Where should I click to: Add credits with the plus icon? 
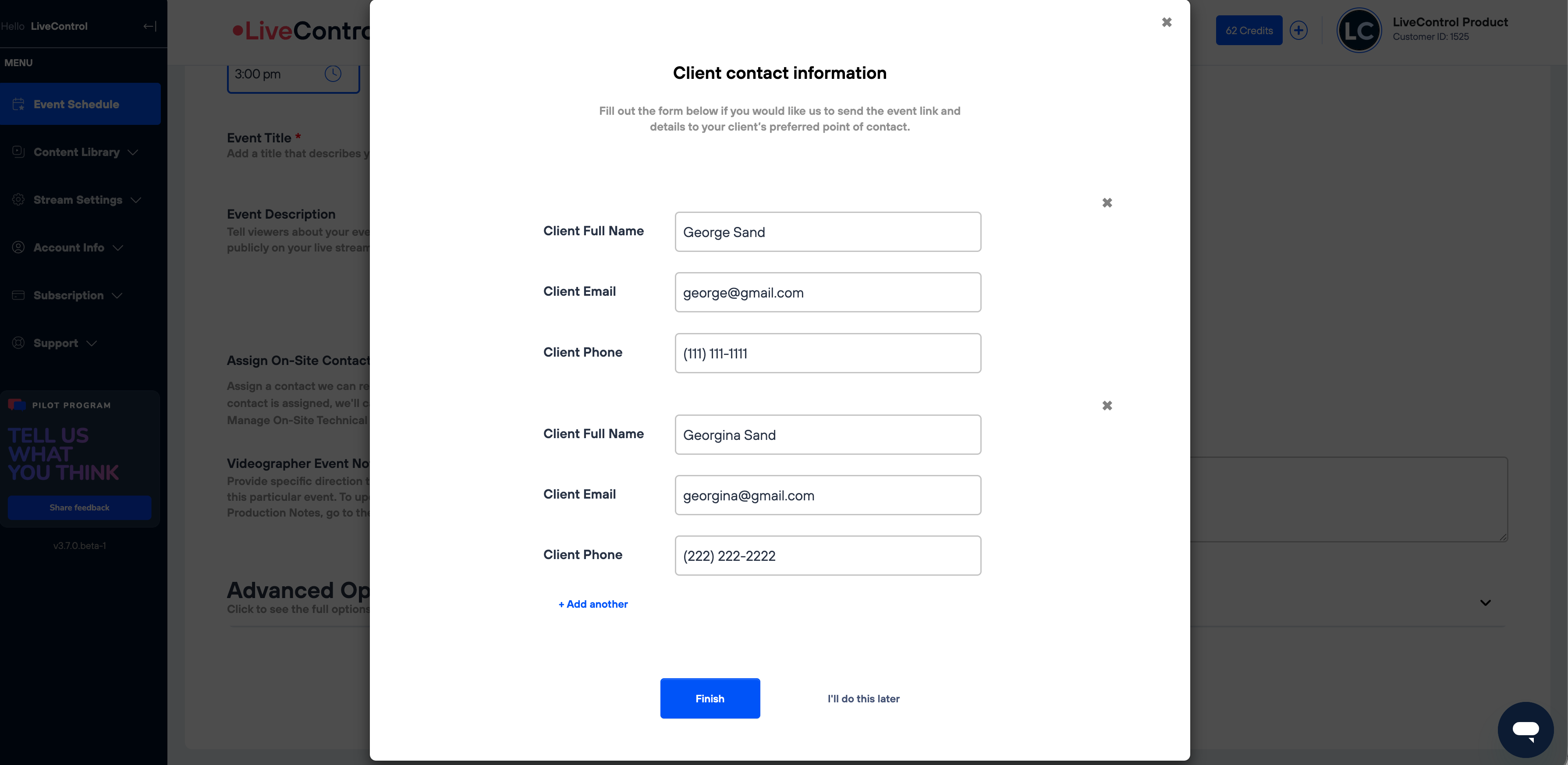(1298, 30)
